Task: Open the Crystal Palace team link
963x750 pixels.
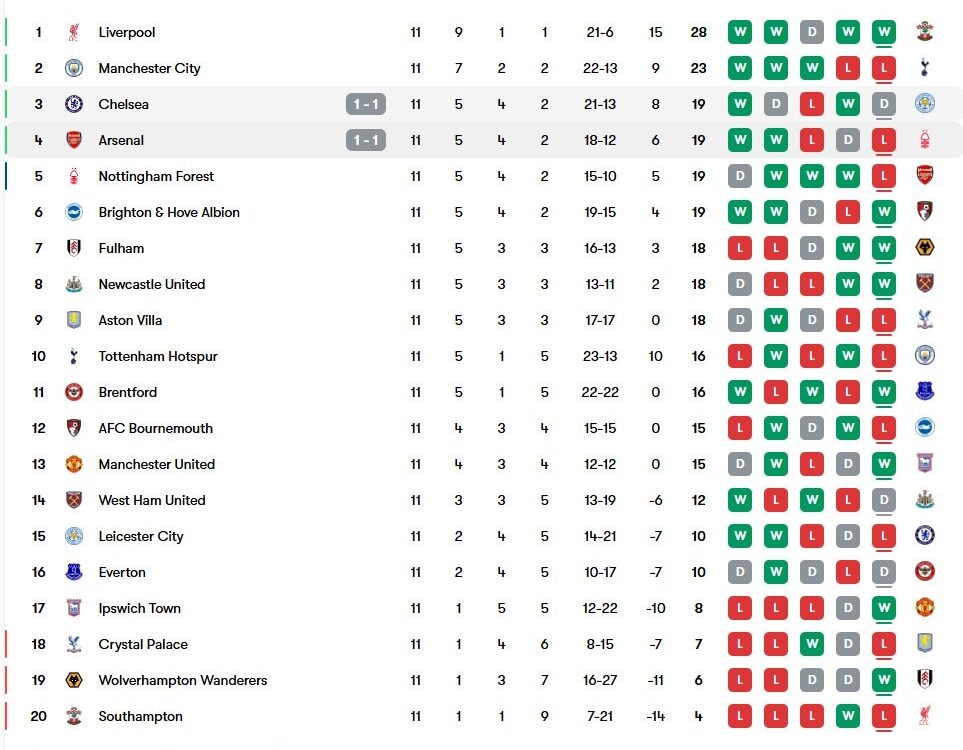Action: click(143, 644)
